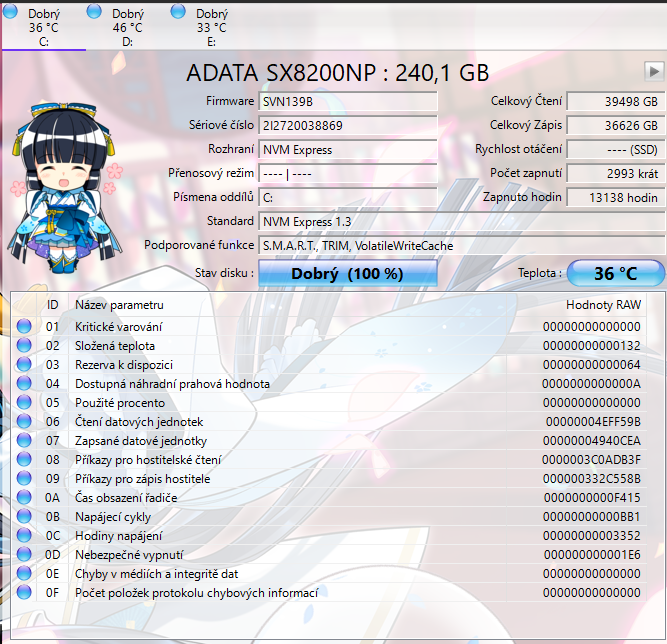
Task: Click status orb of Složená teplota row
Action: (x=24, y=345)
